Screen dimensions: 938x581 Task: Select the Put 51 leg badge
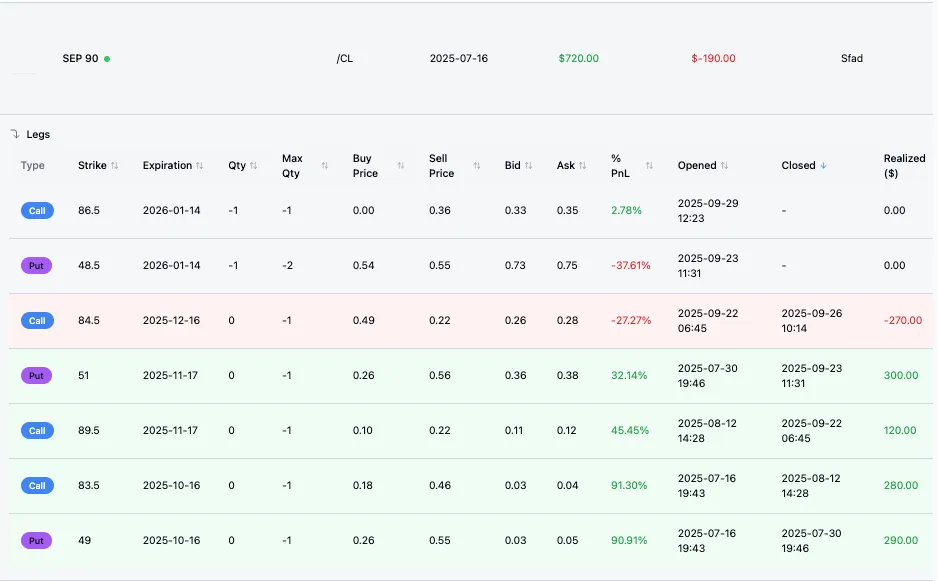point(36,376)
